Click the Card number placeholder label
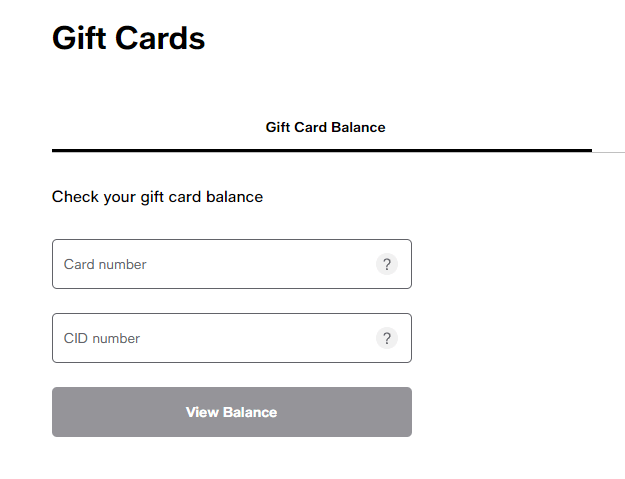 [x=105, y=264]
